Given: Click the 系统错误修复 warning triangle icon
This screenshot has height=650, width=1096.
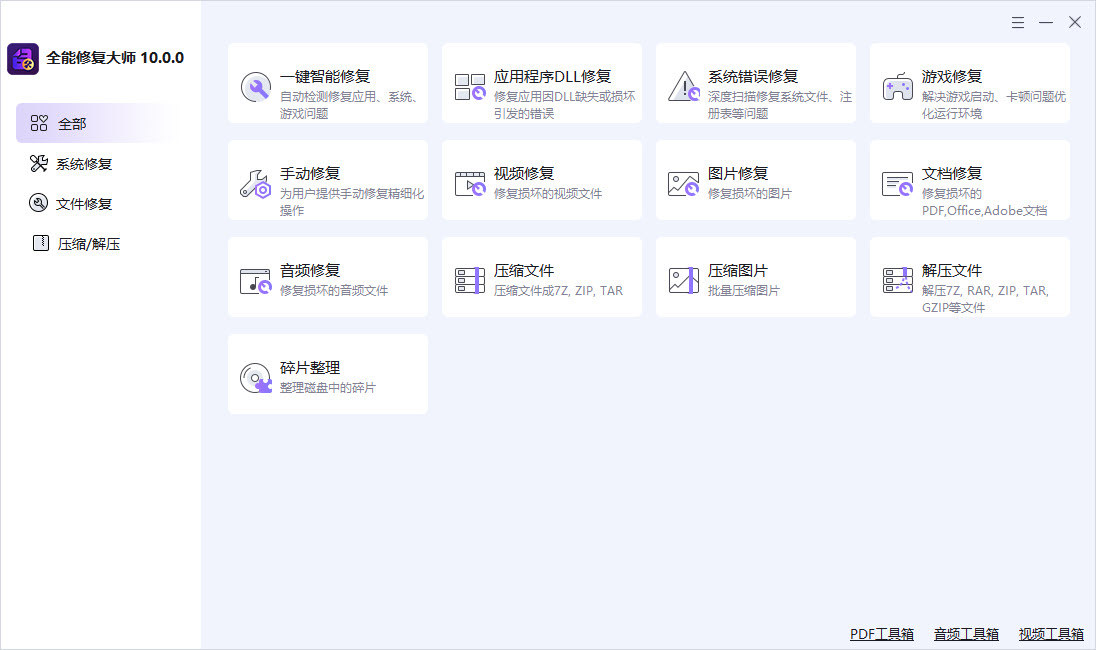Looking at the screenshot, I should [x=684, y=87].
